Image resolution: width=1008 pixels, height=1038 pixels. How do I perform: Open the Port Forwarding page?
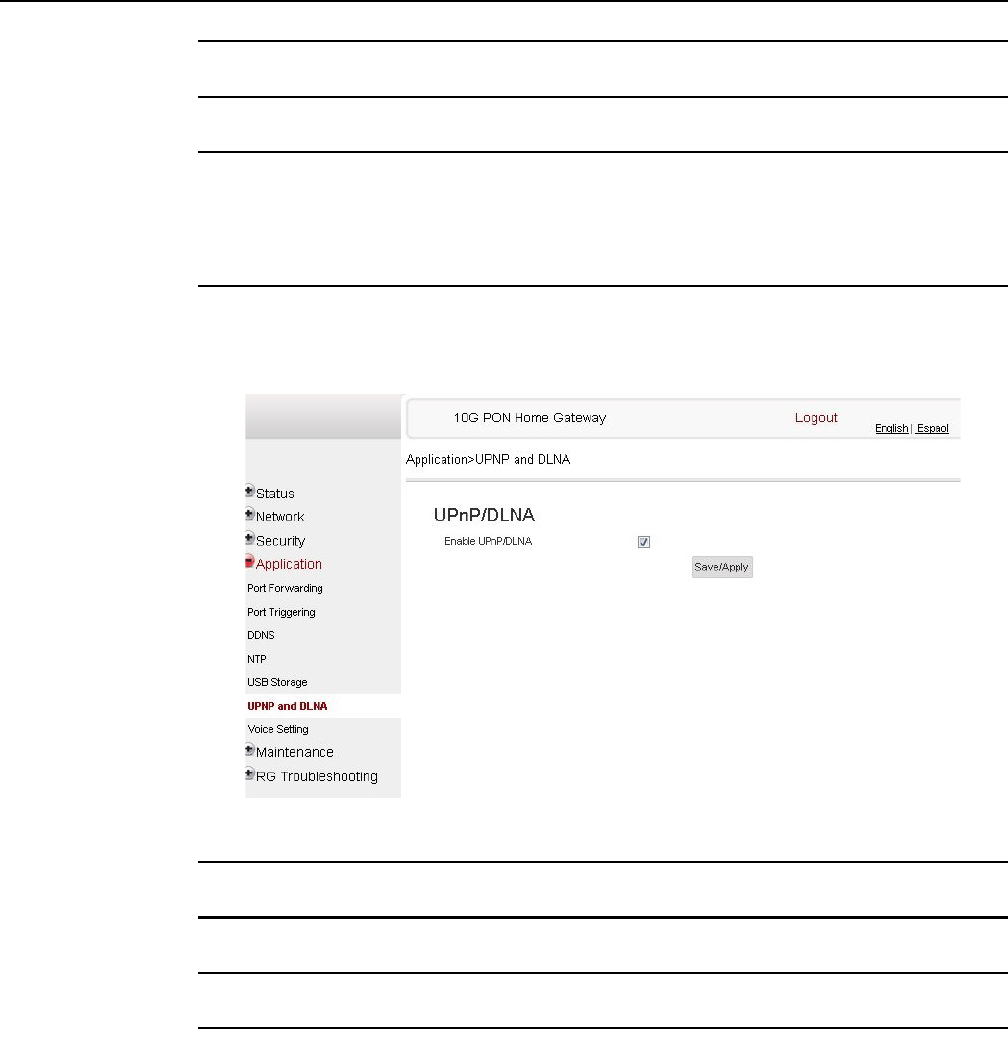tap(285, 589)
